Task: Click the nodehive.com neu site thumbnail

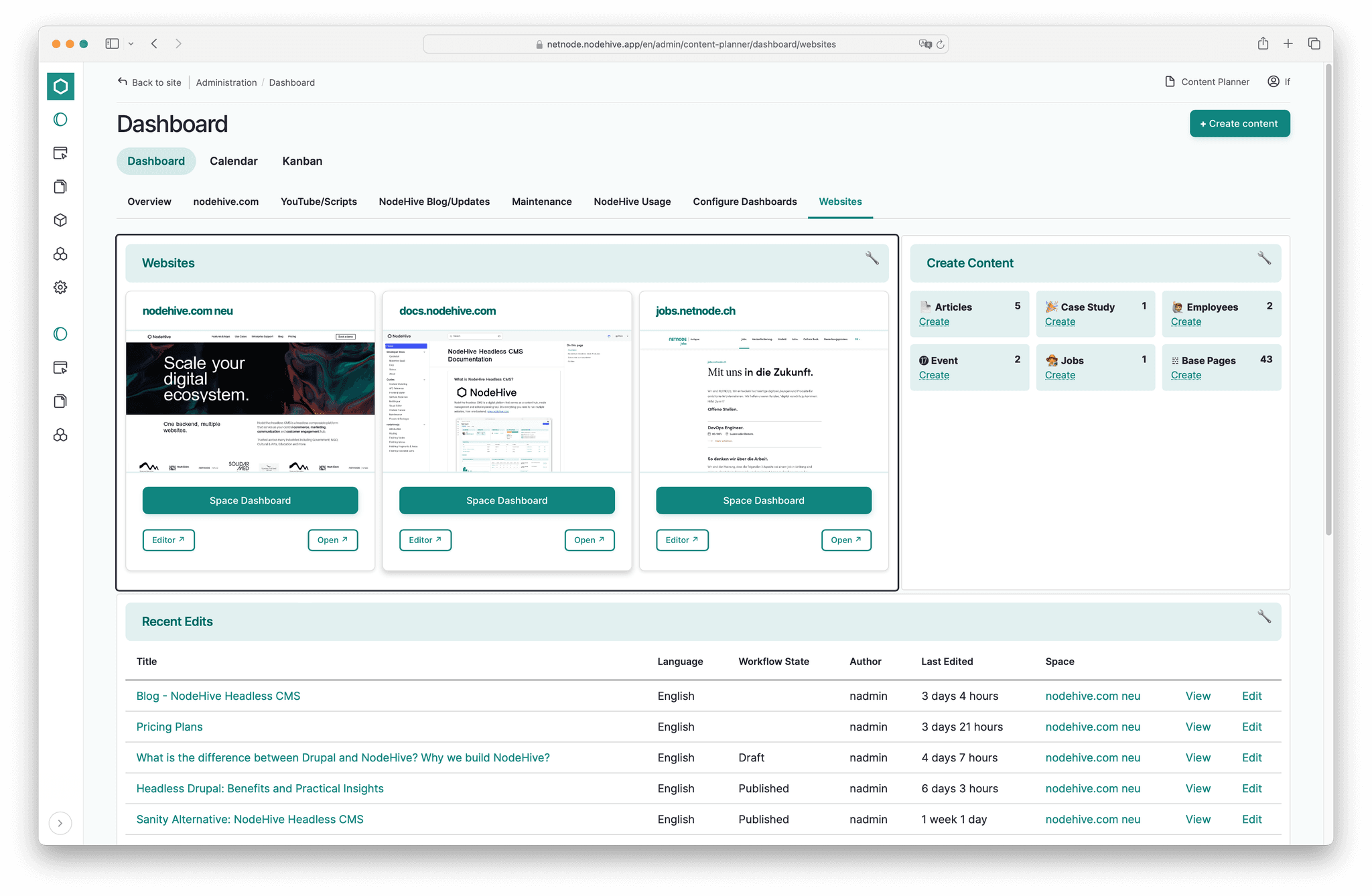Action: pyautogui.click(x=251, y=402)
